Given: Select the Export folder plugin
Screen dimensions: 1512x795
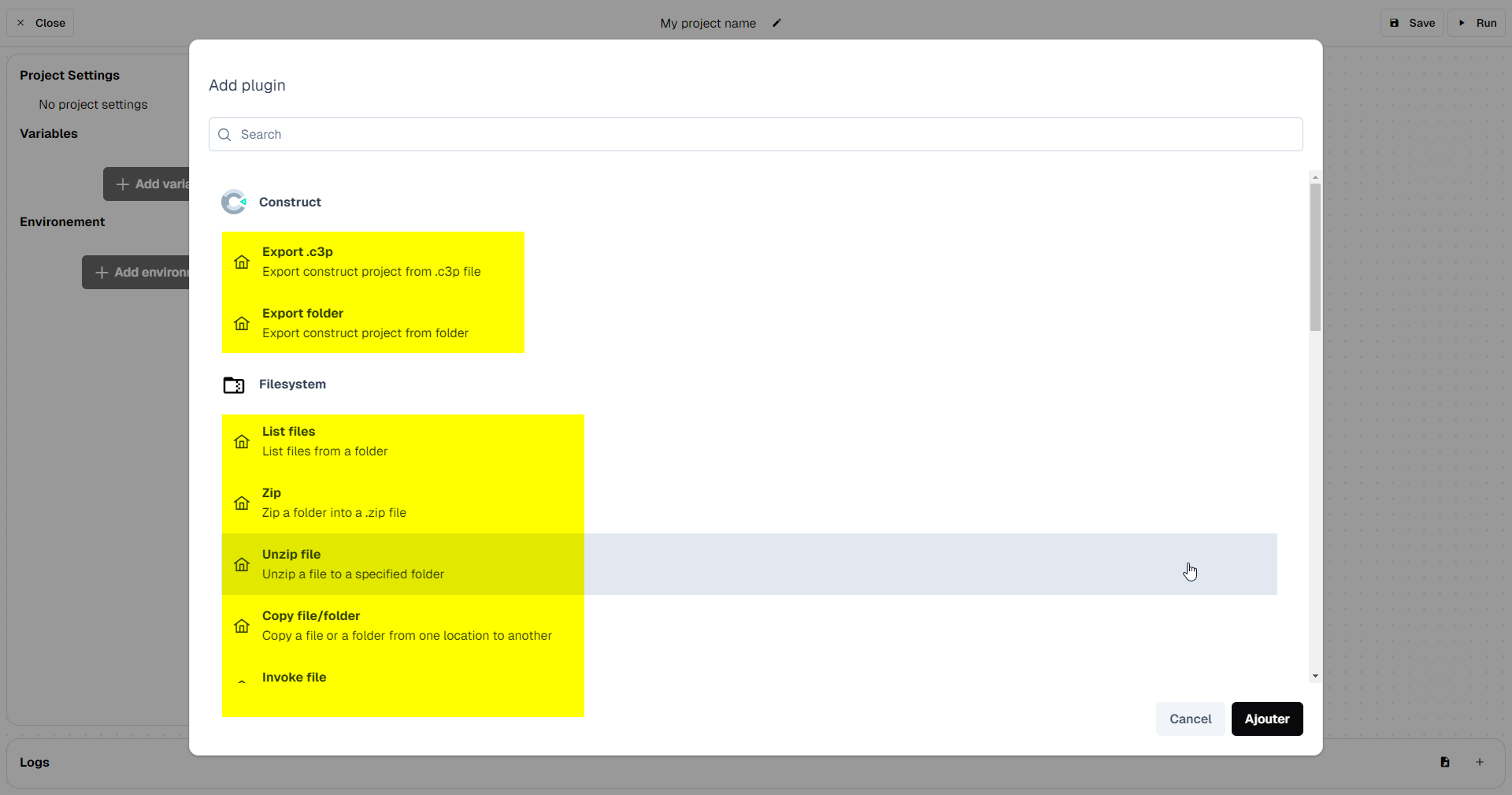Looking at the screenshot, I should [372, 323].
